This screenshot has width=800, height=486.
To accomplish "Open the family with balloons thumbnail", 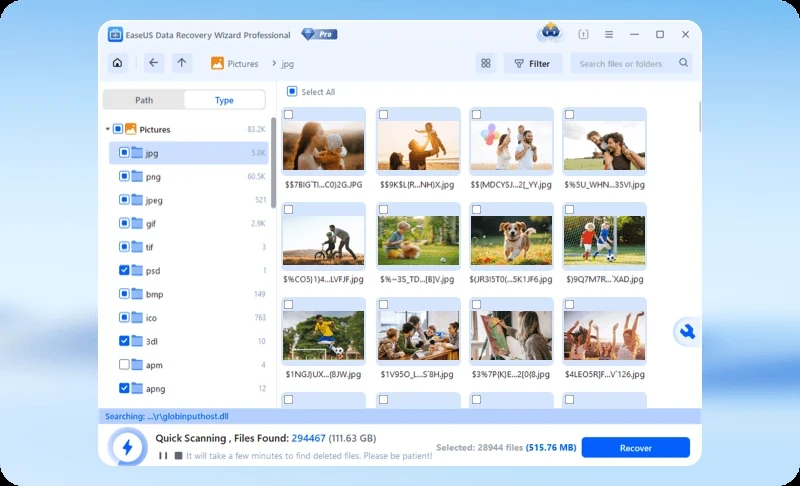I will pyautogui.click(x=511, y=145).
